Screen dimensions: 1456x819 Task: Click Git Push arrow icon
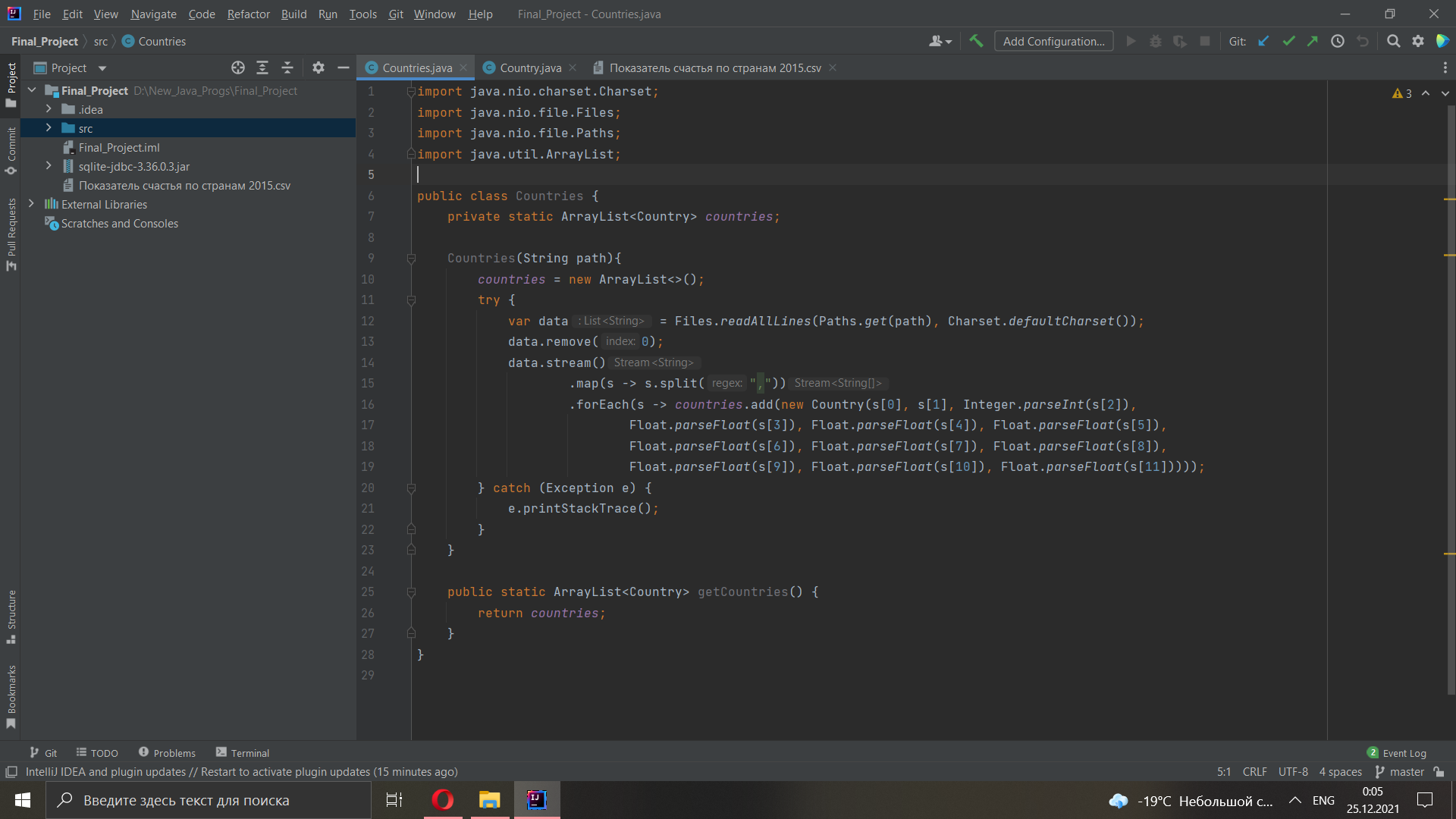click(1313, 41)
